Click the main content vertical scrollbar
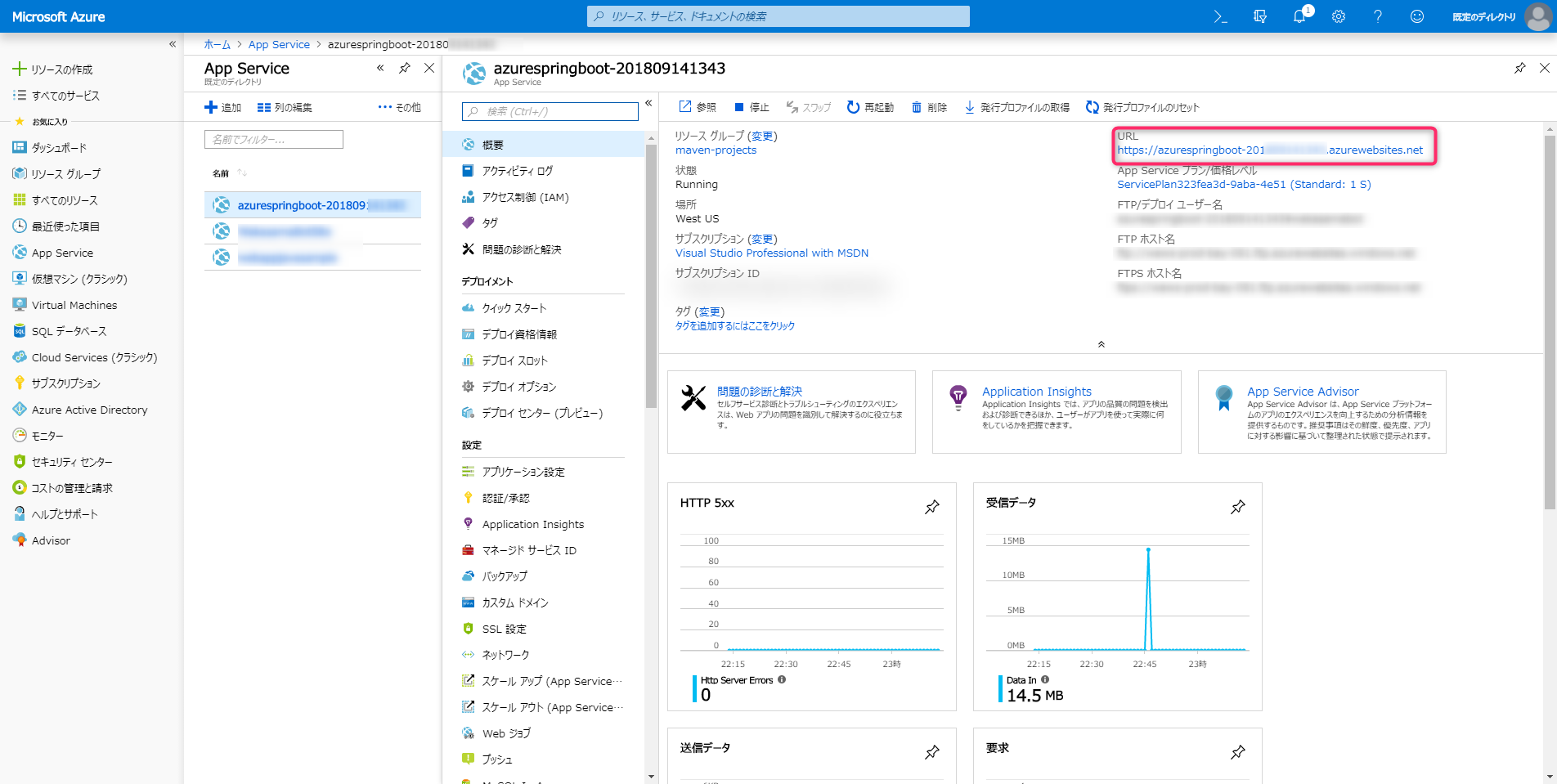 [x=1550, y=323]
